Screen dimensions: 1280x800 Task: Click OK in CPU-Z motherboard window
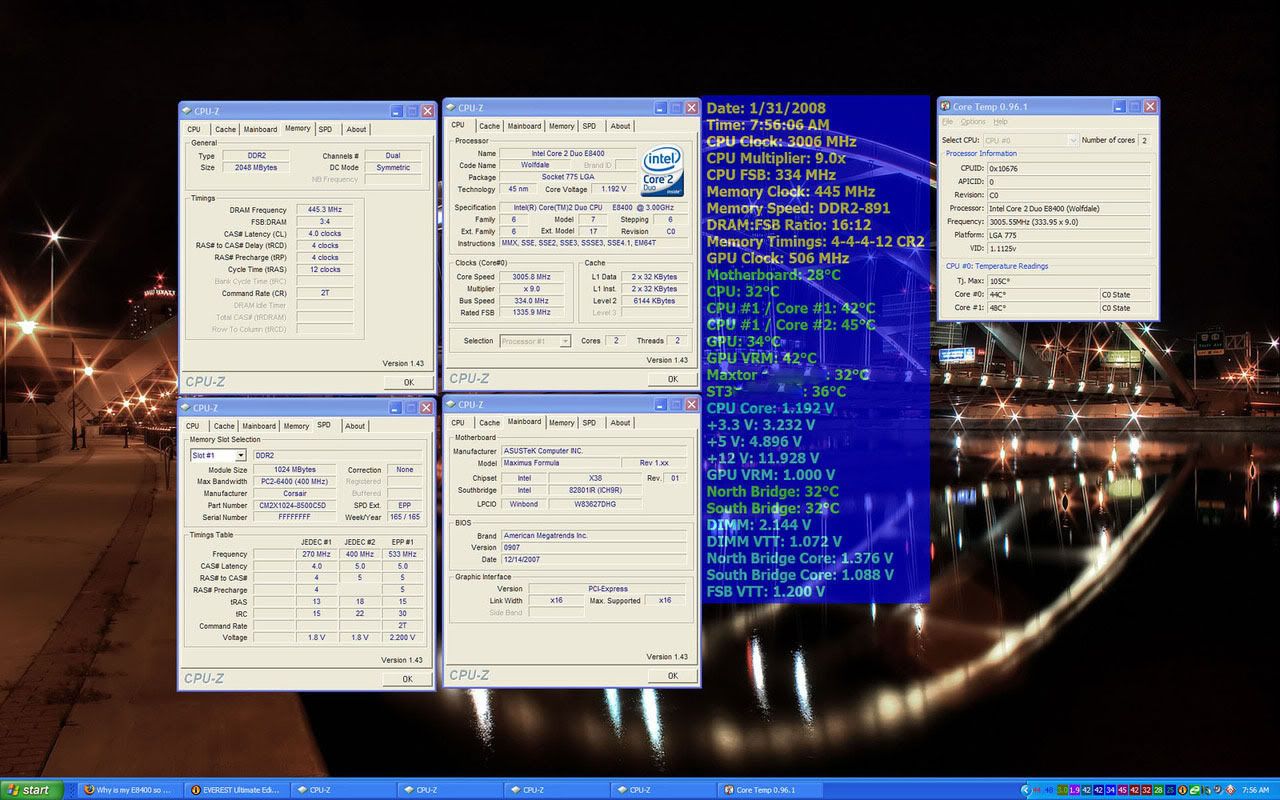point(672,676)
